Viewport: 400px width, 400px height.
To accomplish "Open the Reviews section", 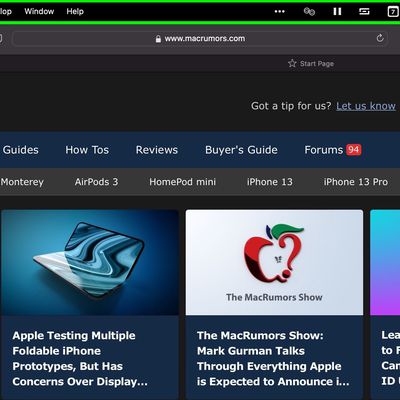I will pyautogui.click(x=157, y=150).
